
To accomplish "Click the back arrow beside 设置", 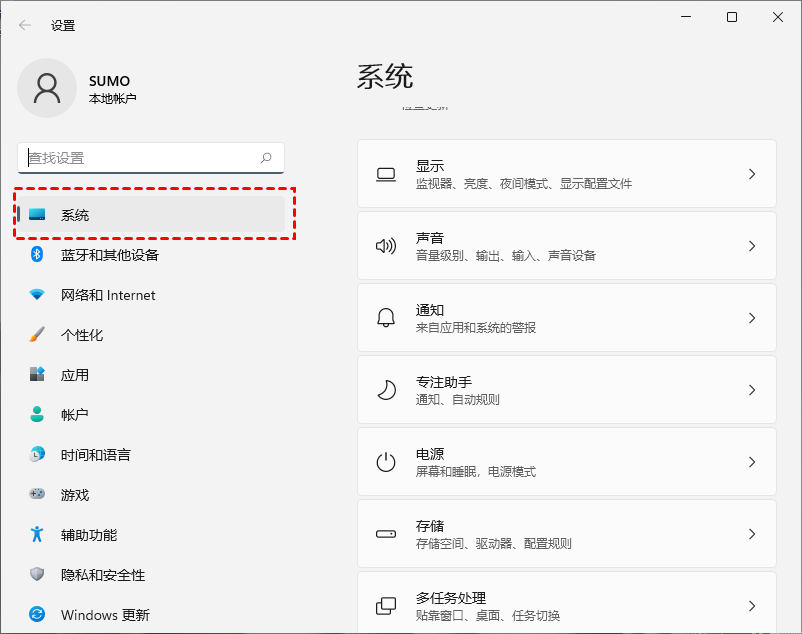I will (25, 25).
